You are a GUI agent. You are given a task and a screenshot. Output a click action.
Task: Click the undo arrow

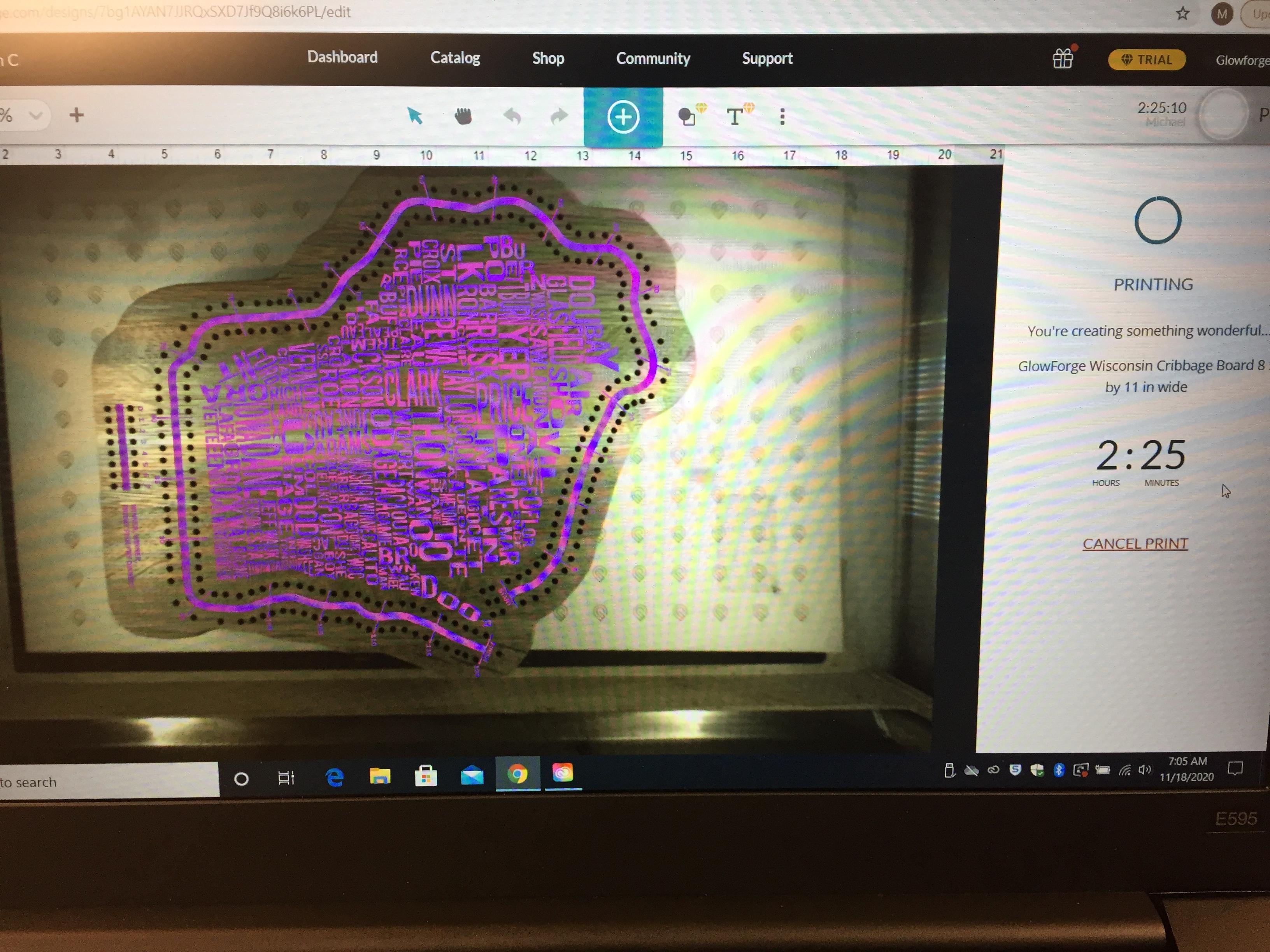coord(512,117)
